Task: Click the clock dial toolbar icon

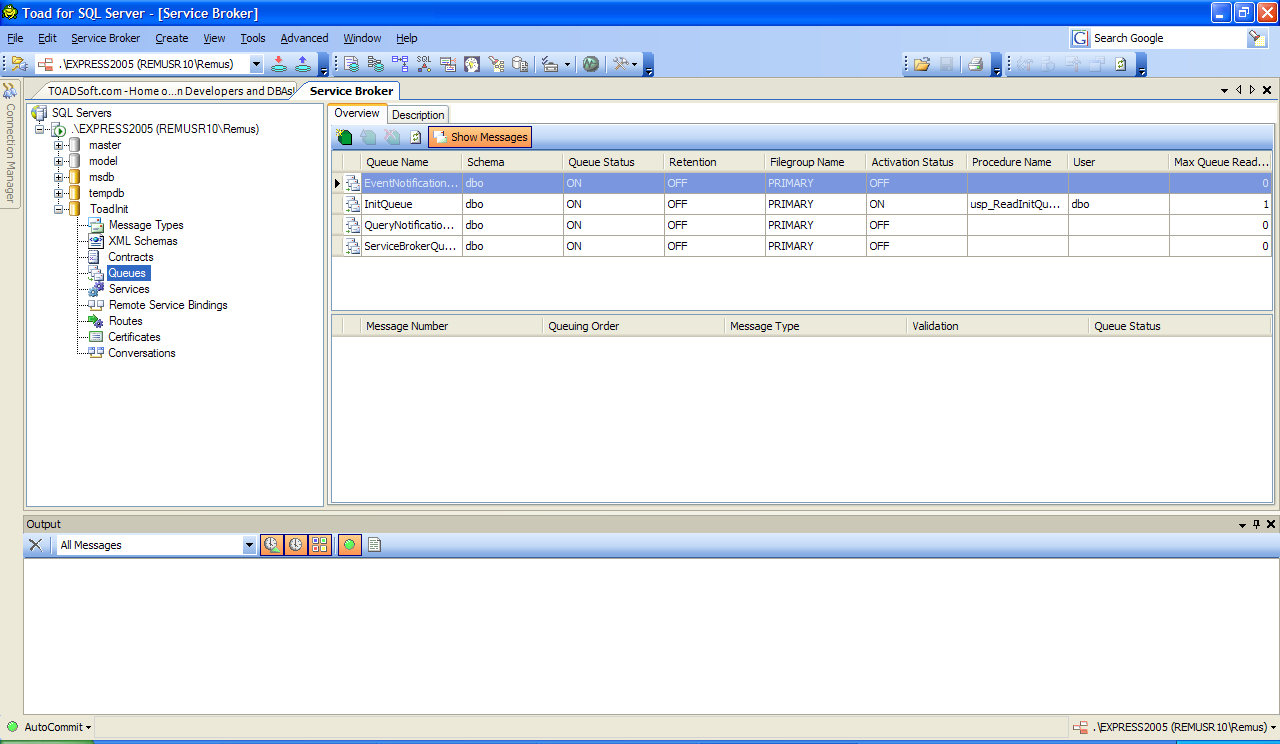Action: [472, 64]
